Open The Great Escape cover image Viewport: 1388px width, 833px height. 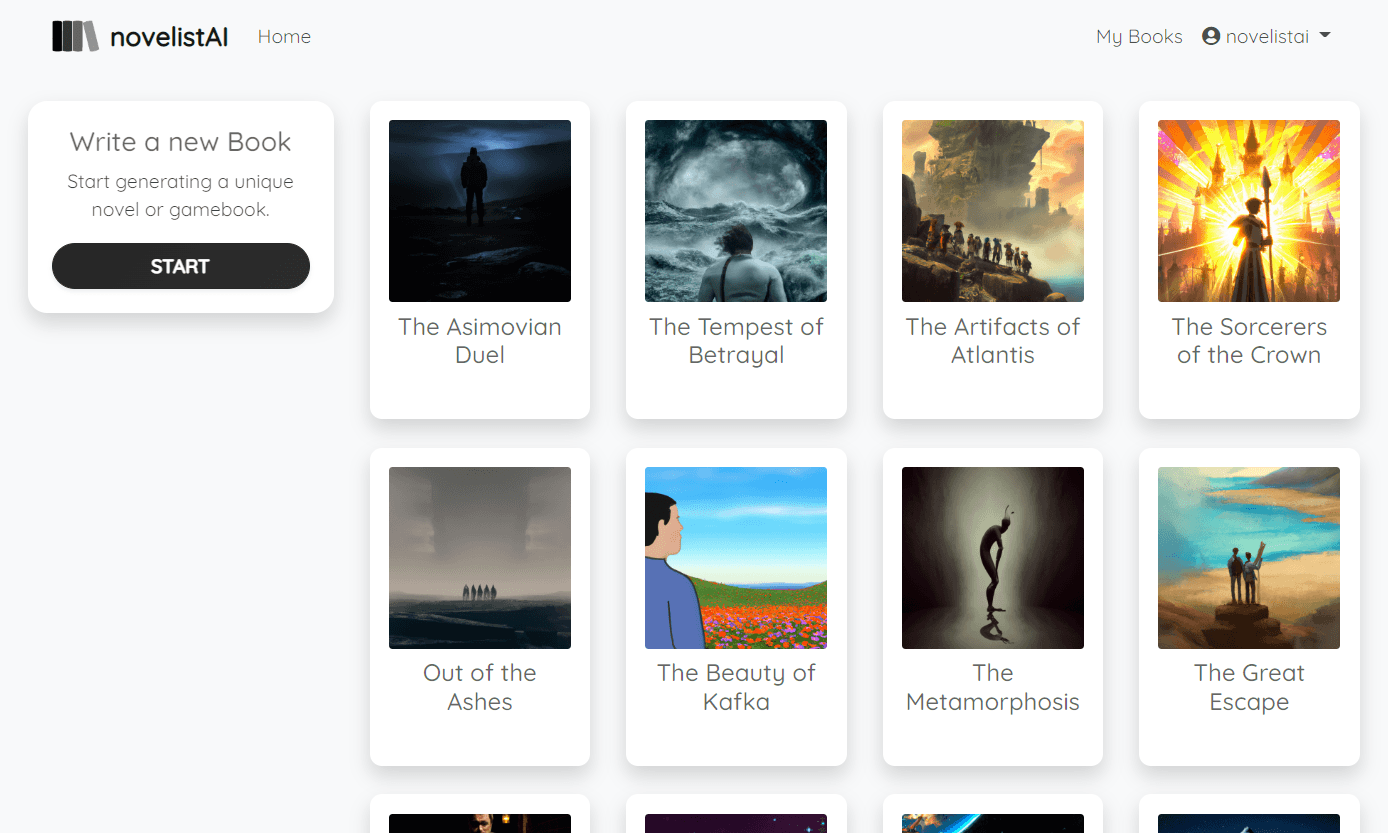1249,558
